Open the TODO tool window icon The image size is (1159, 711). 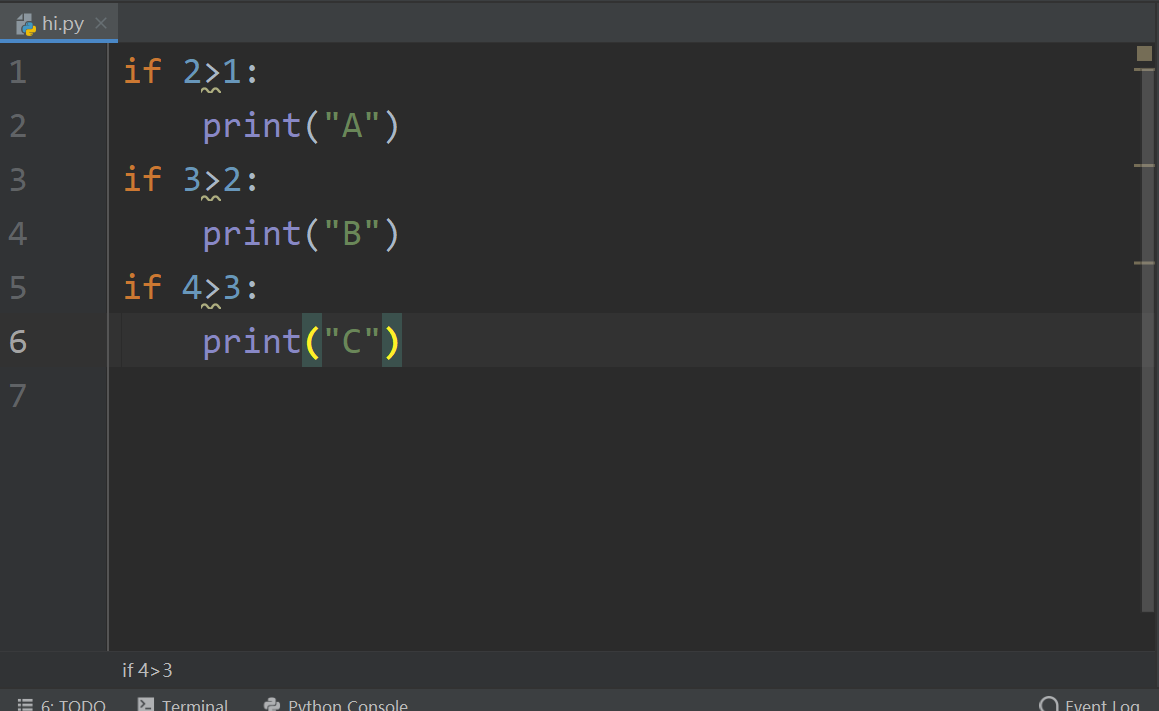(26, 704)
